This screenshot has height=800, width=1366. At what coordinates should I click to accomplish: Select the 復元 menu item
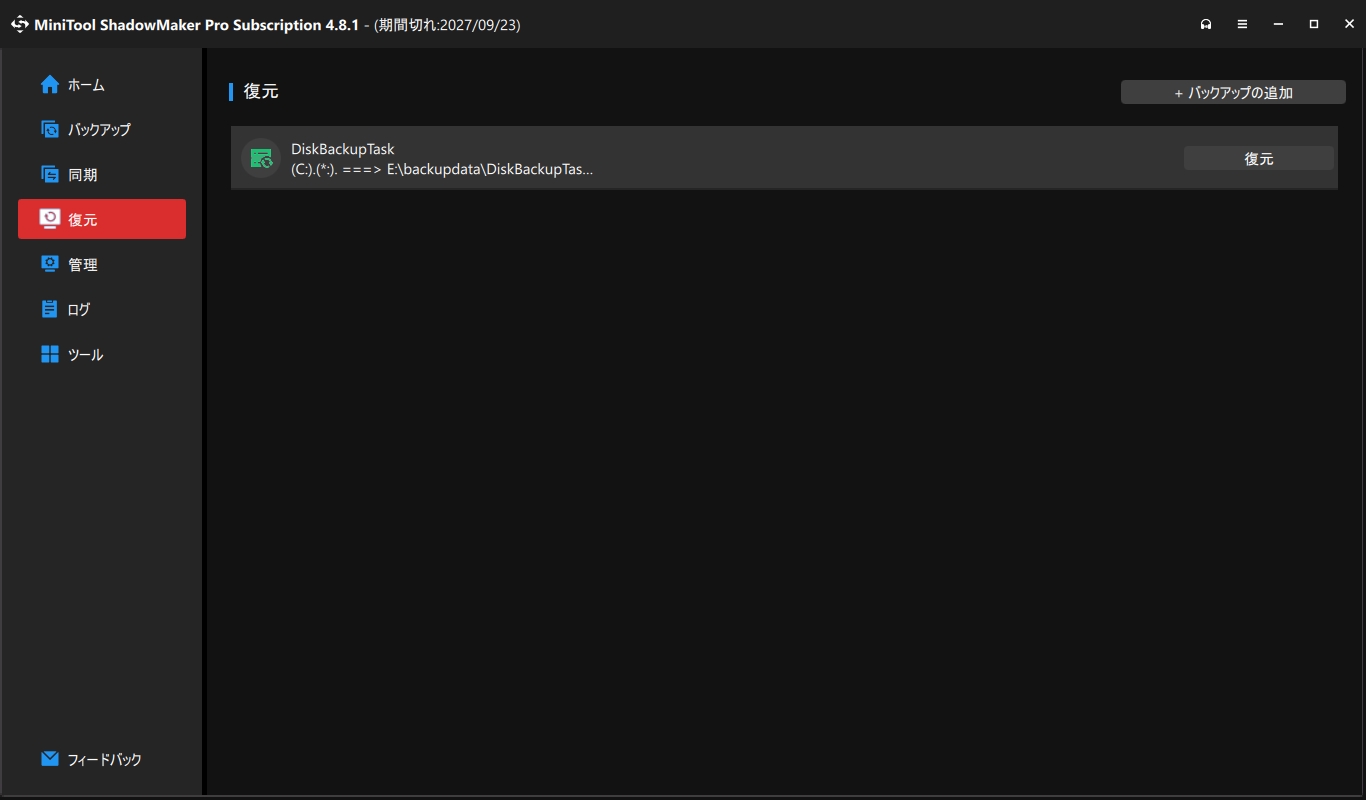(102, 219)
